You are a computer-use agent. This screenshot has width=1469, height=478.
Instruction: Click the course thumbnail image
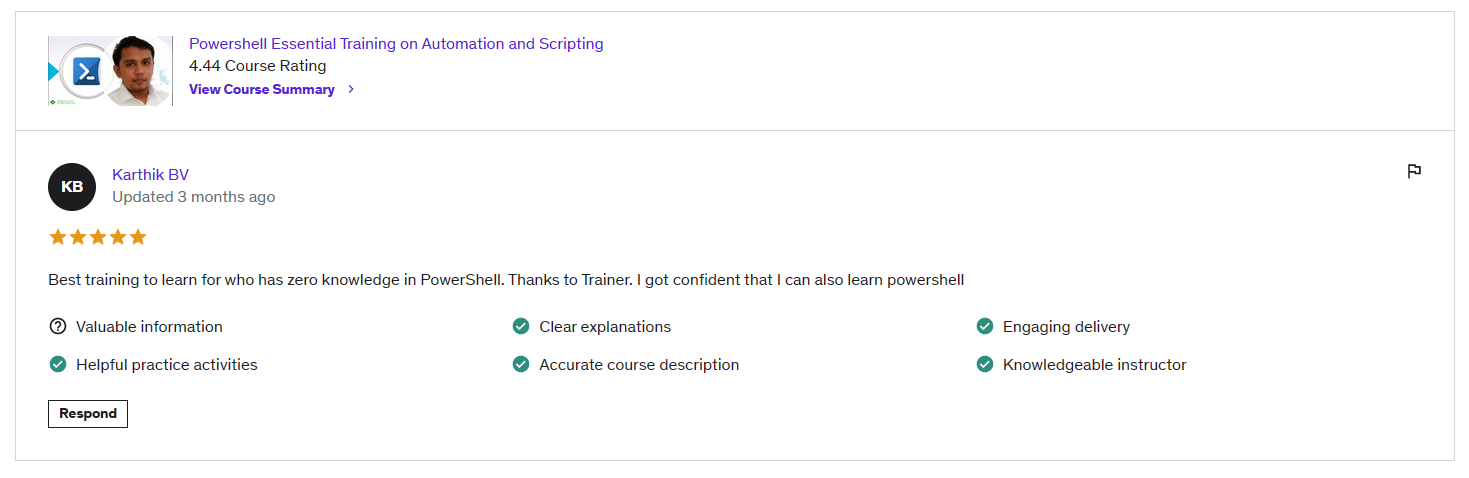click(110, 71)
